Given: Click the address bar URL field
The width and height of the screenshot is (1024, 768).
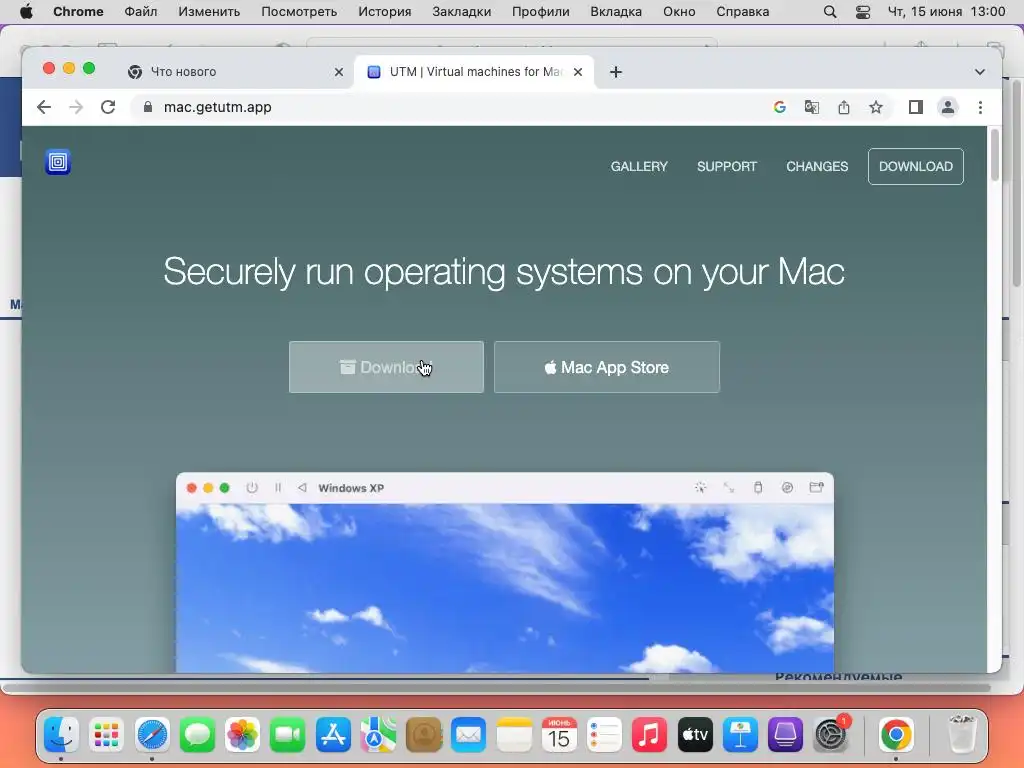Looking at the screenshot, I should click(x=451, y=107).
